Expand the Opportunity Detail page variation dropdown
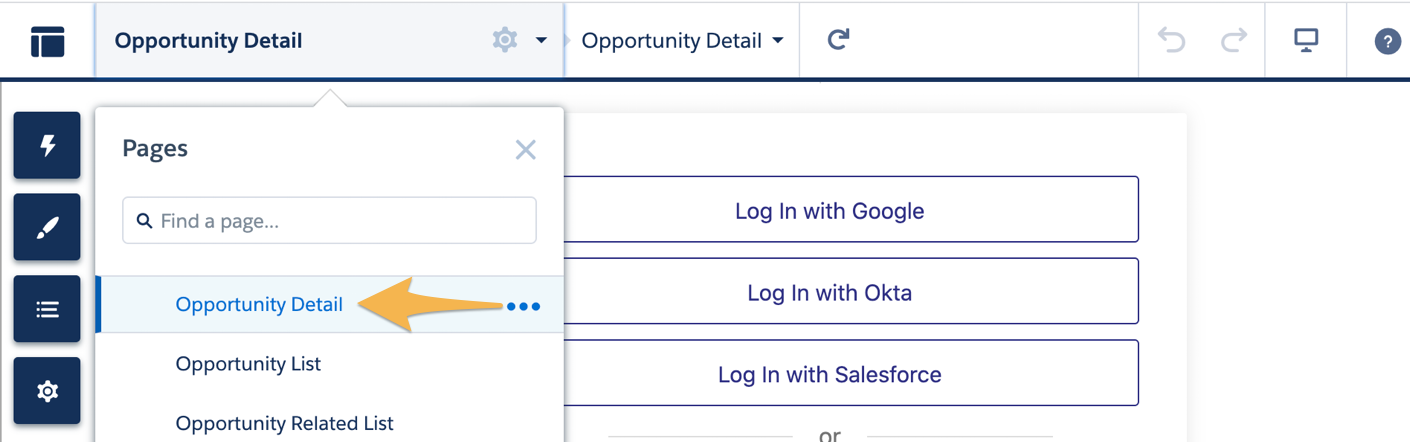Screen dimensions: 1410x442 pos(683,41)
